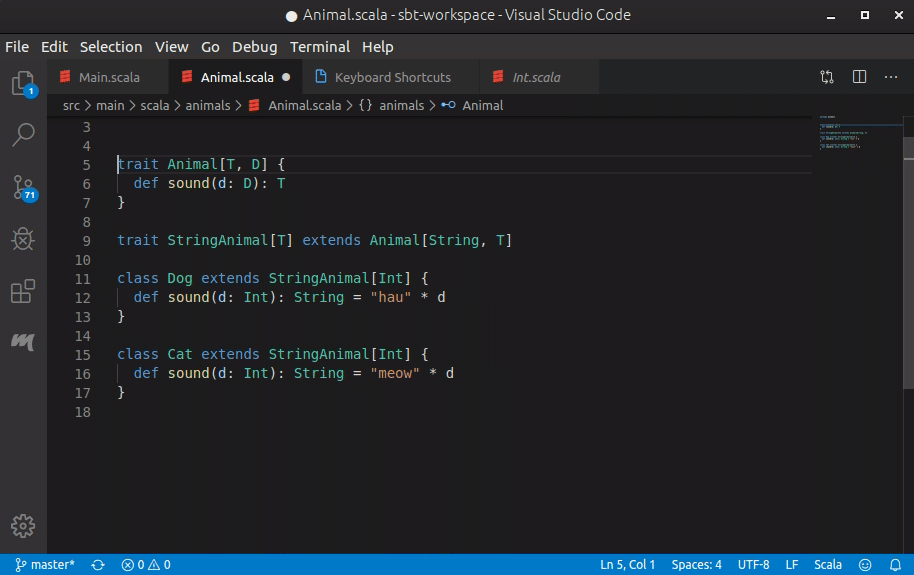Open the File menu
The width and height of the screenshot is (914, 575).
click(x=17, y=47)
